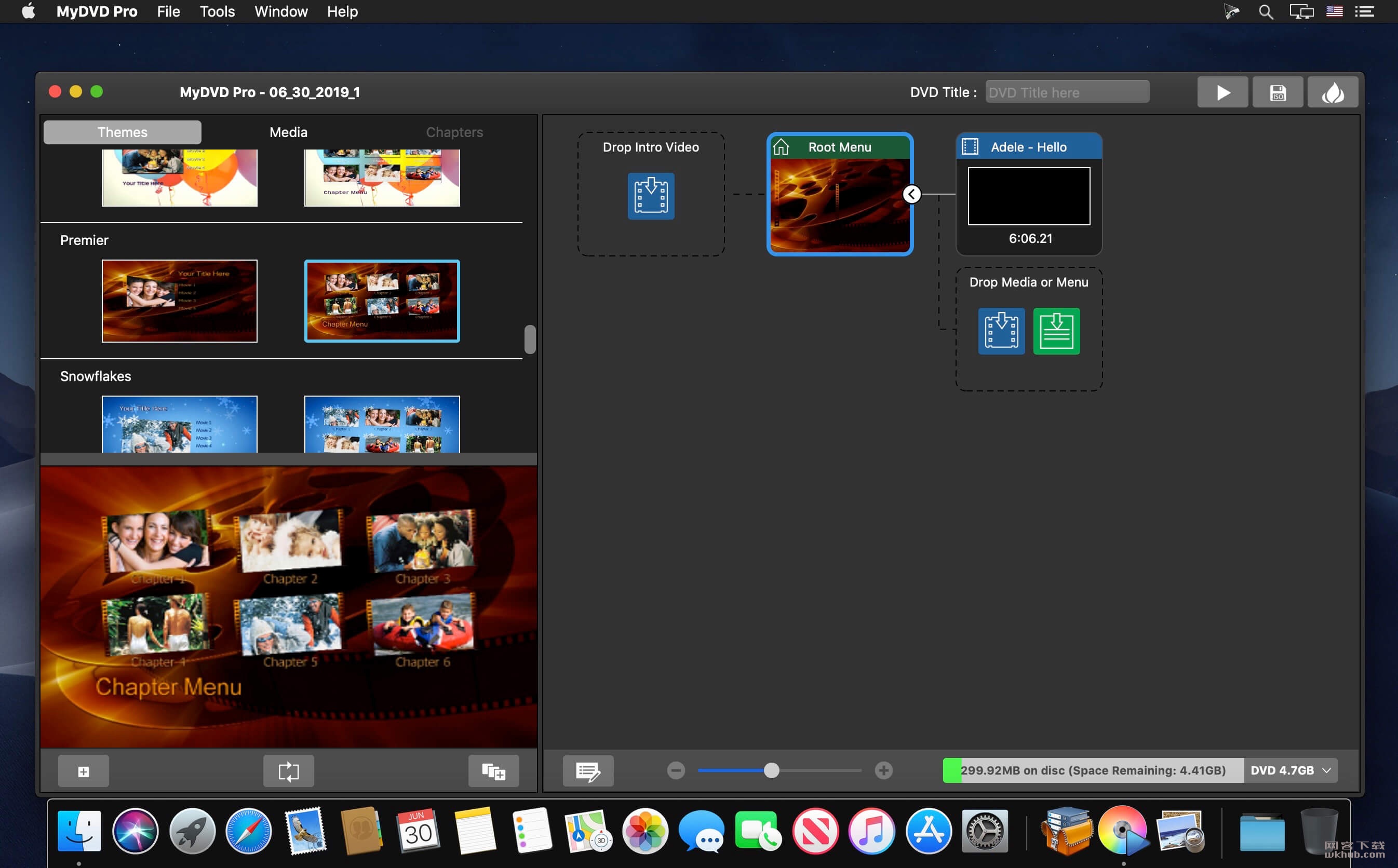Click the large Chapter Menu preview image
Image resolution: width=1398 pixels, height=868 pixels.
coord(289,607)
